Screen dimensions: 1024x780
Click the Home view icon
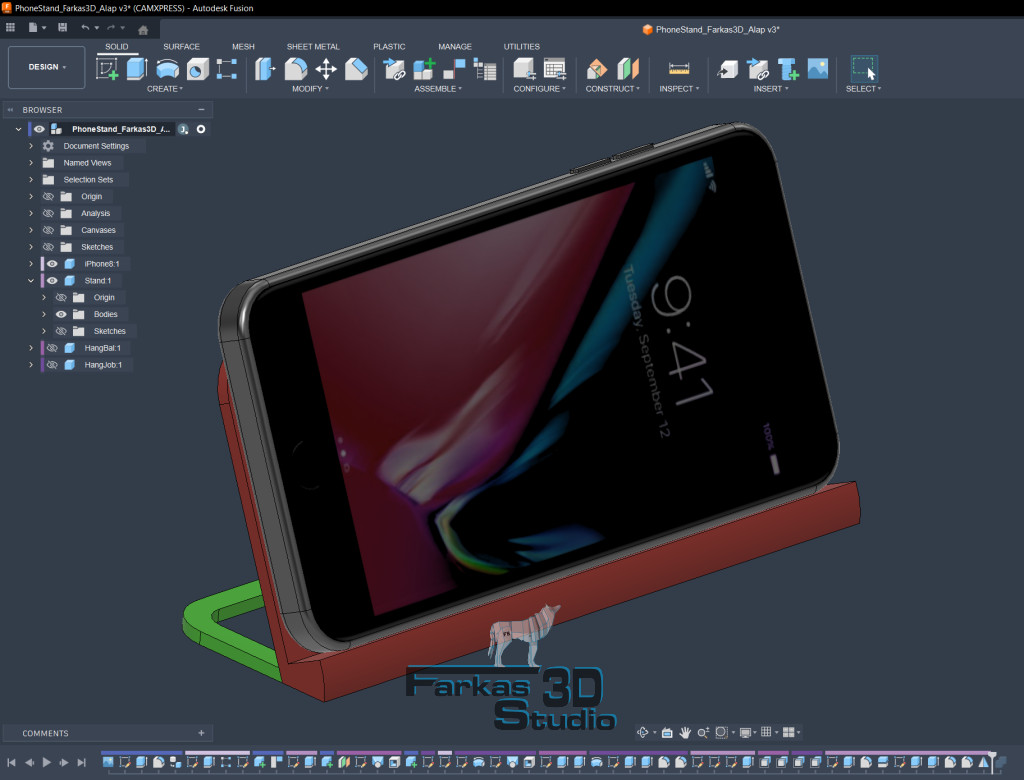pyautogui.click(x=143, y=29)
